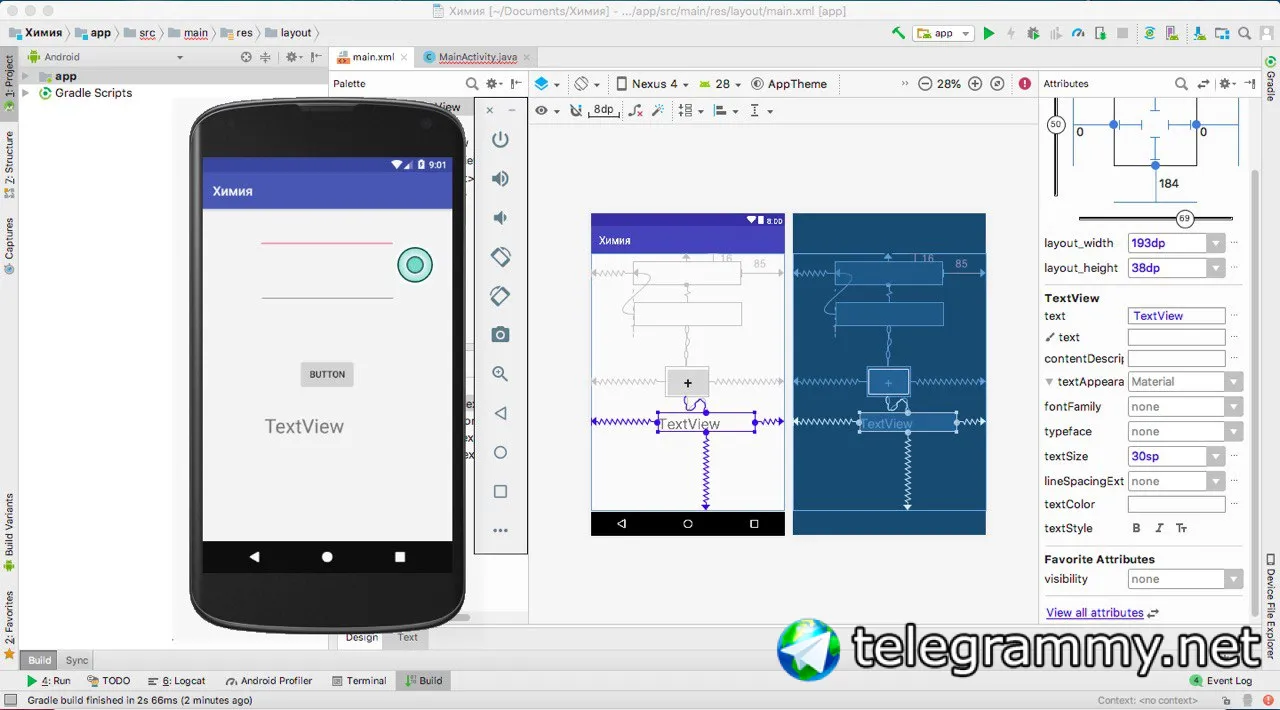
Task: Click the emulator power button icon
Action: pyautogui.click(x=500, y=140)
